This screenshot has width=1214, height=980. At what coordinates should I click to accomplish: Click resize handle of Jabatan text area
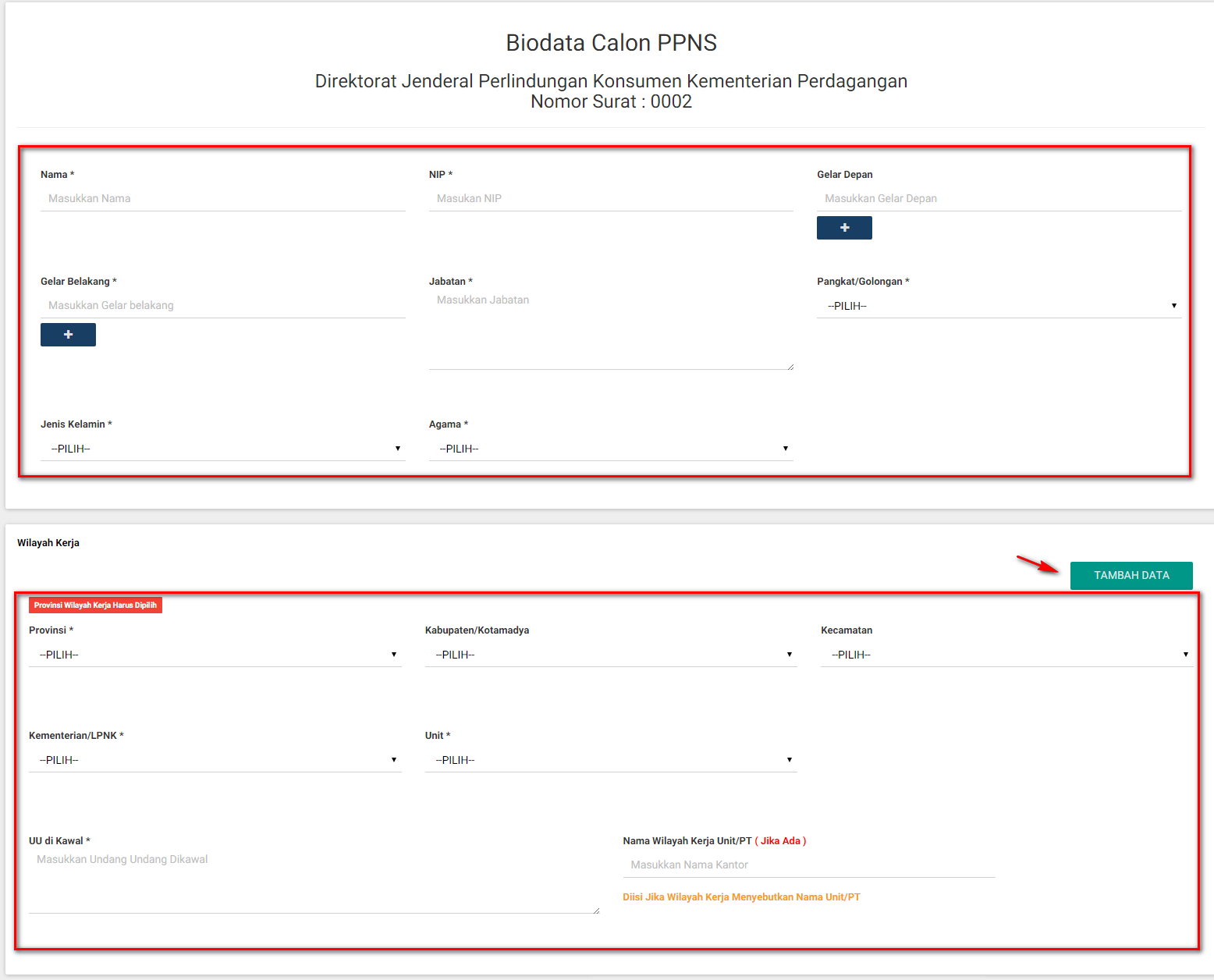pyautogui.click(x=790, y=366)
